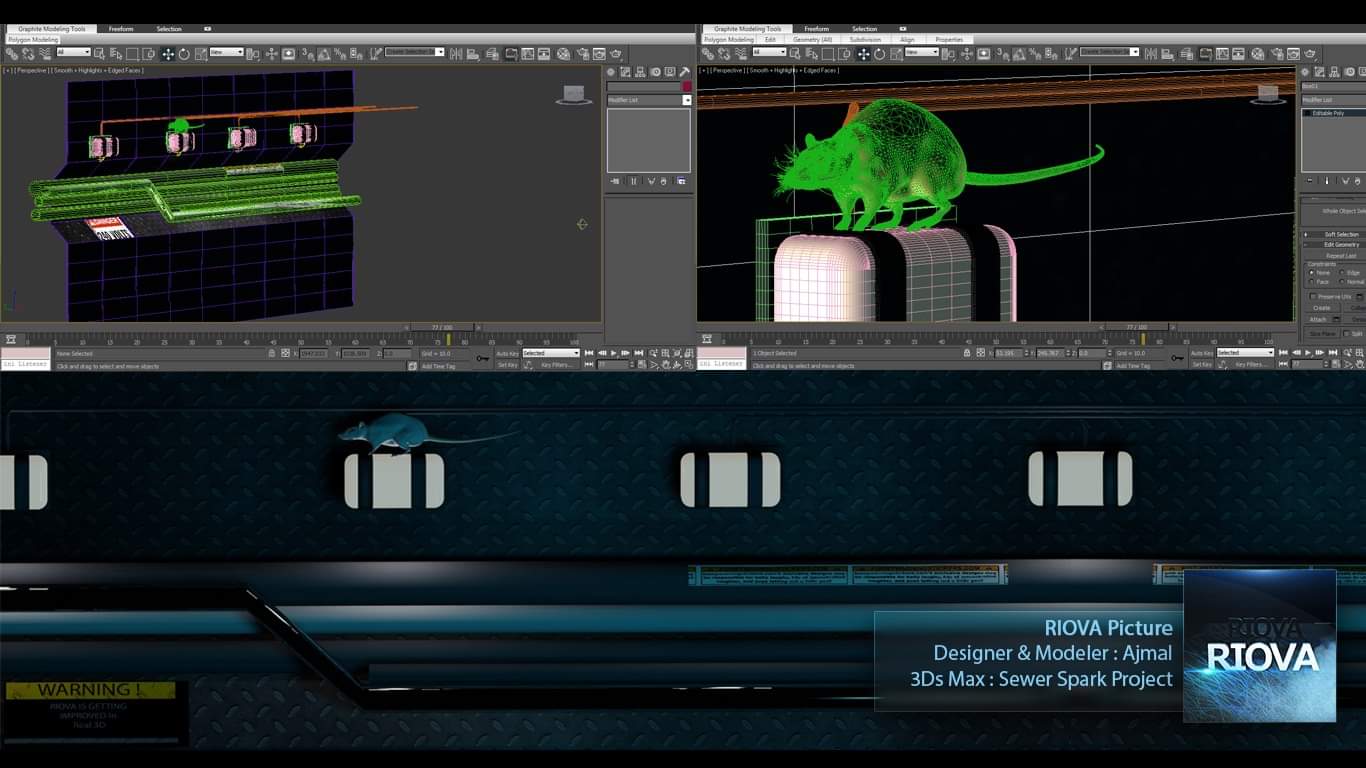This screenshot has width=1366, height=768.
Task: Click time slider 77/100 in right window
Action: coord(1137,327)
